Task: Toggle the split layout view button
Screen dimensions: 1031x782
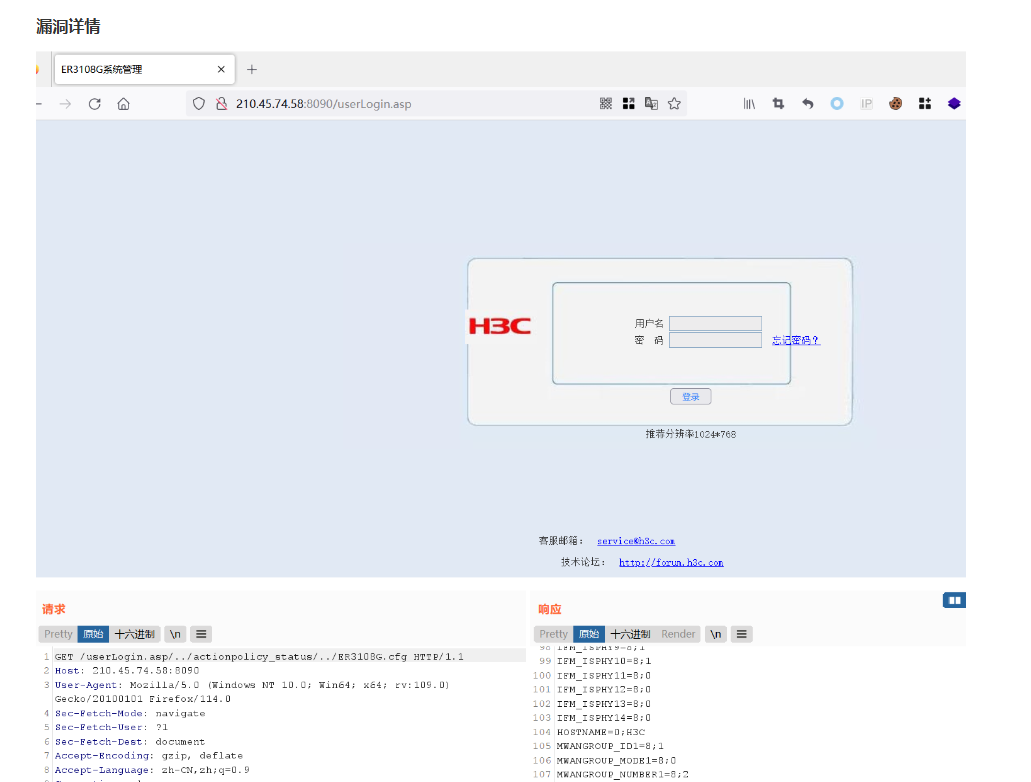Action: pyautogui.click(x=955, y=600)
